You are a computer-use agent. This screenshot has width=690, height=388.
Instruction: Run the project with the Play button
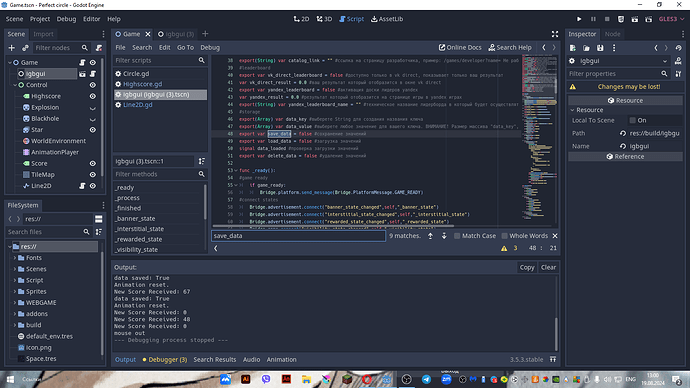(x=579, y=19)
